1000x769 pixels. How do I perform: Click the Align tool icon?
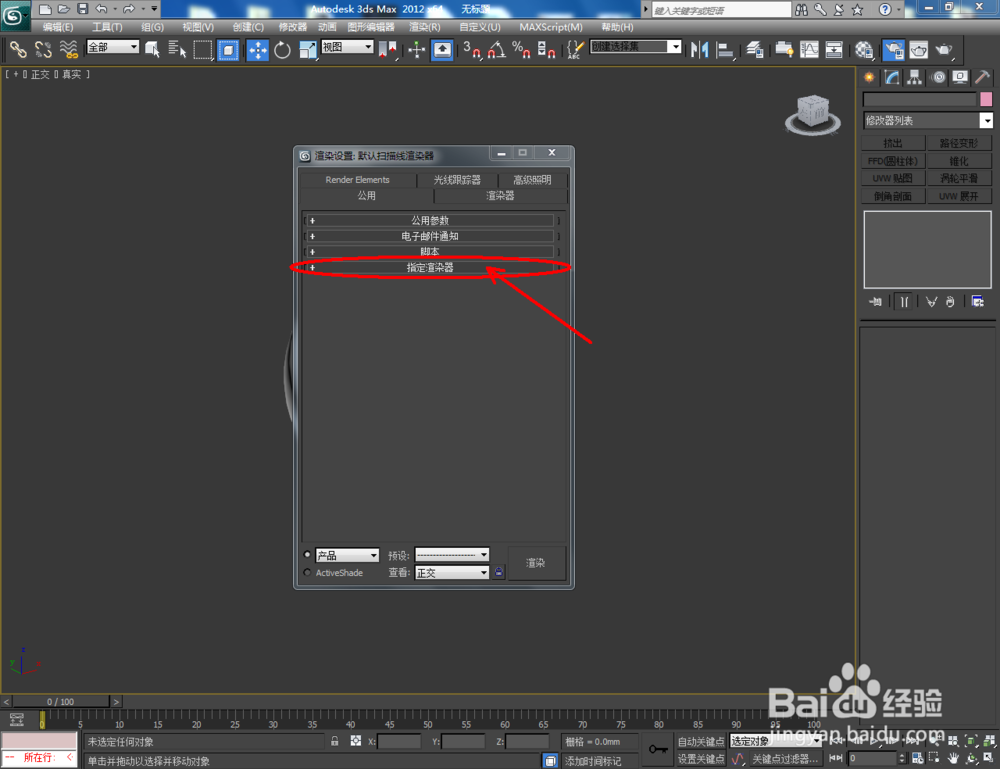[x=725, y=49]
